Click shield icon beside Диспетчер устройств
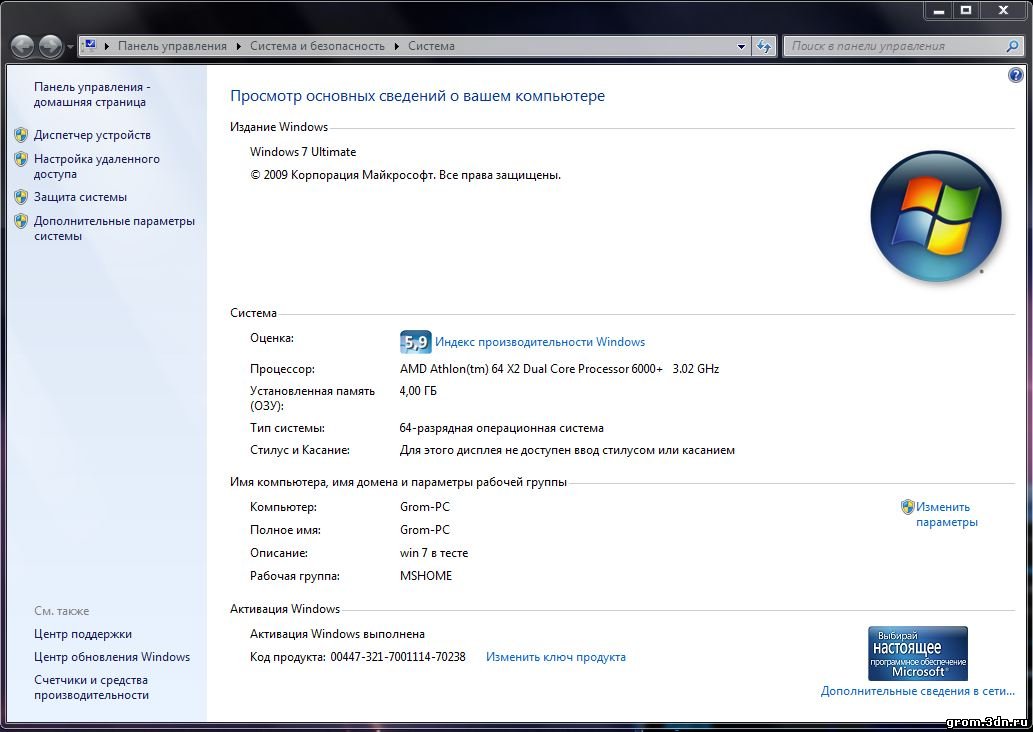 click(x=21, y=135)
